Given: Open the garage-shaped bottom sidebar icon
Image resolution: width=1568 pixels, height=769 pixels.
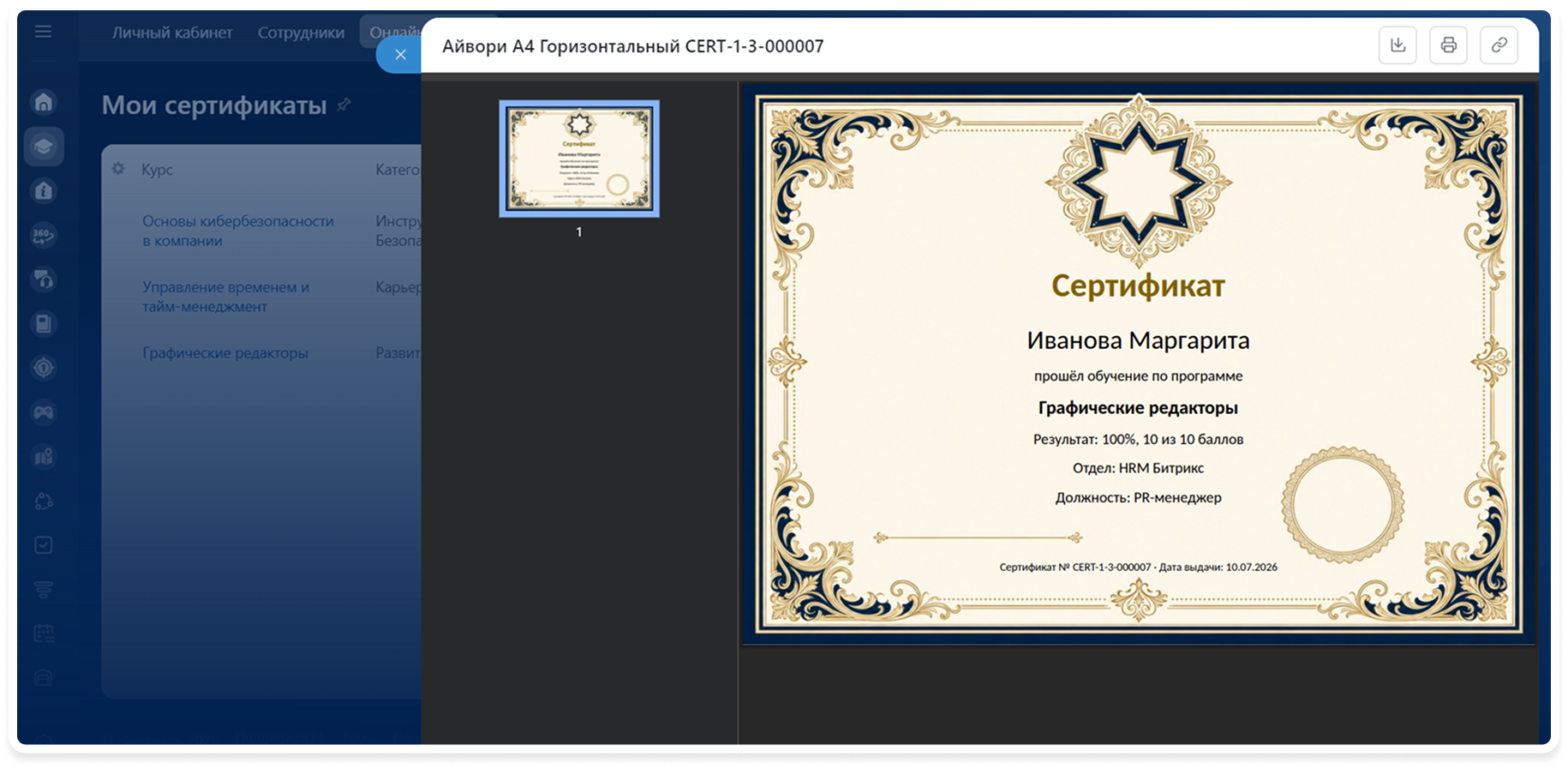Looking at the screenshot, I should (44, 678).
